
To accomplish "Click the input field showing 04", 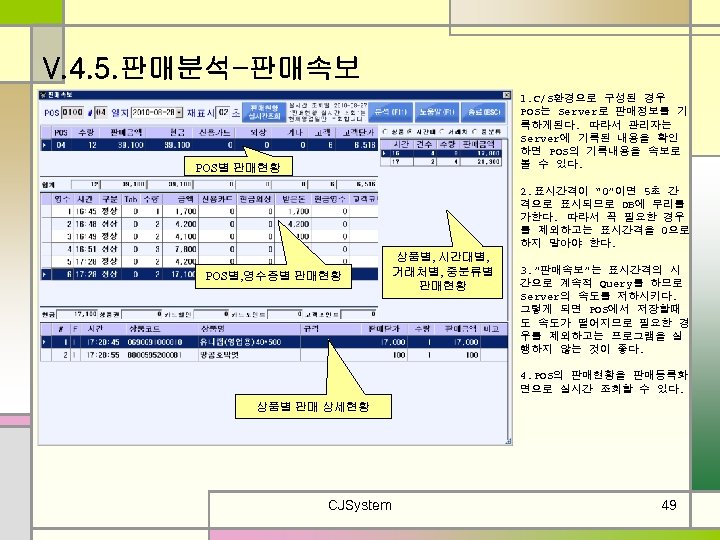I will 101,112.
